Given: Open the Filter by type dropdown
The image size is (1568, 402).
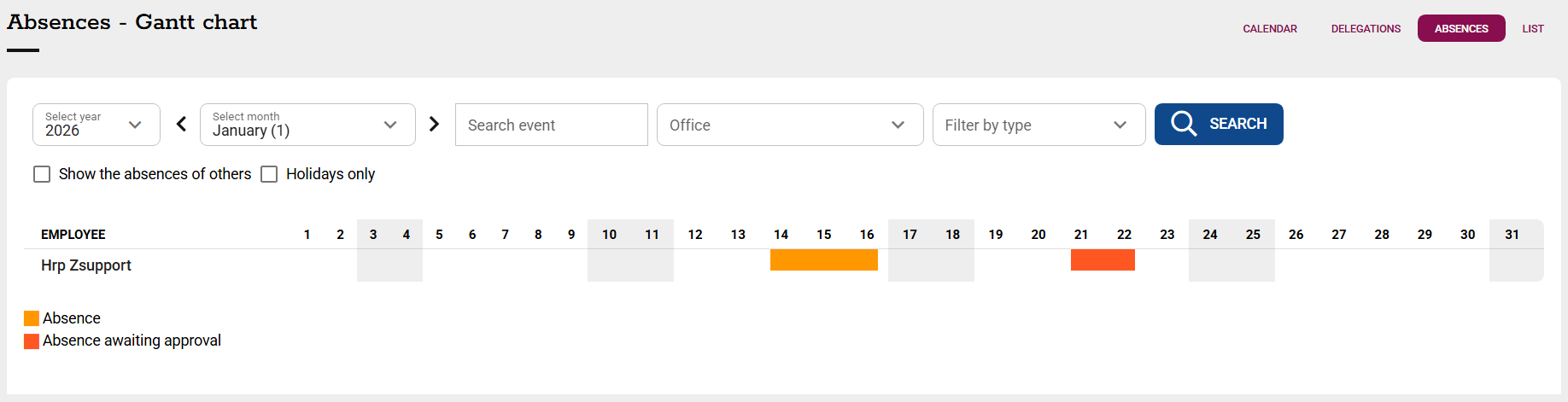Looking at the screenshot, I should click(1038, 125).
